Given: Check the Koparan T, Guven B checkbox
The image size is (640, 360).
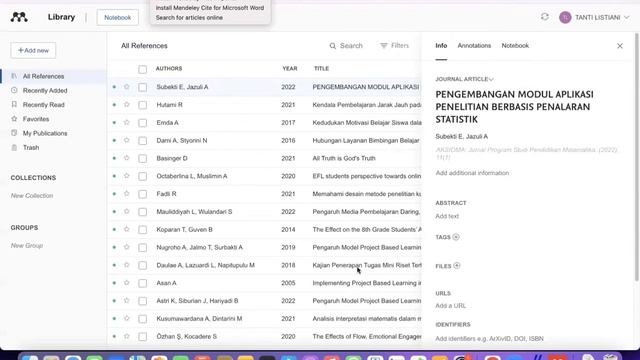Looking at the screenshot, I should click(x=142, y=230).
